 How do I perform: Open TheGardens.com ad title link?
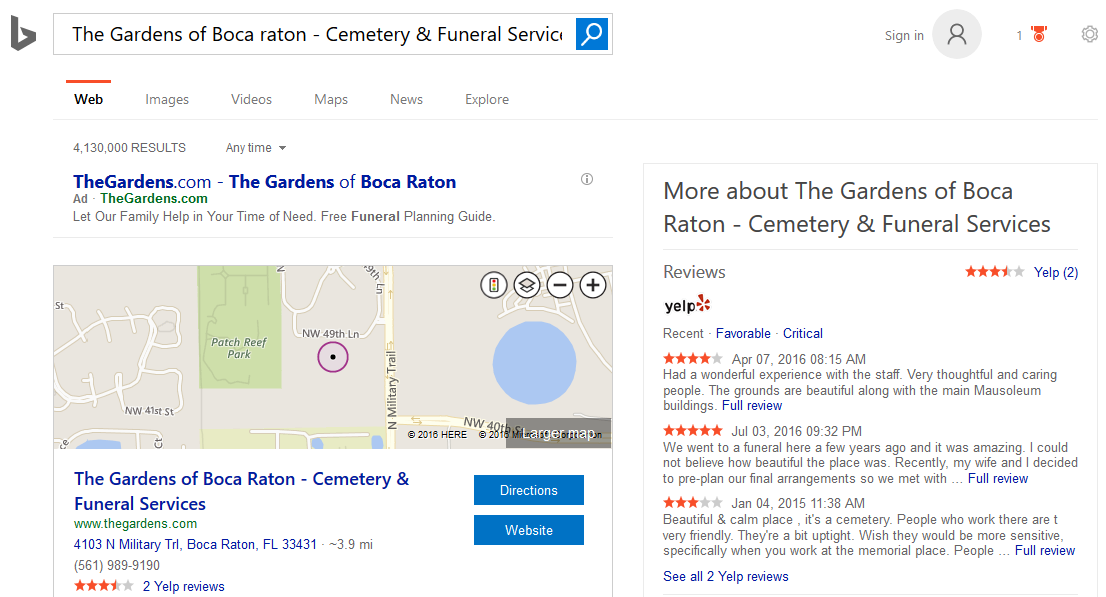[265, 181]
